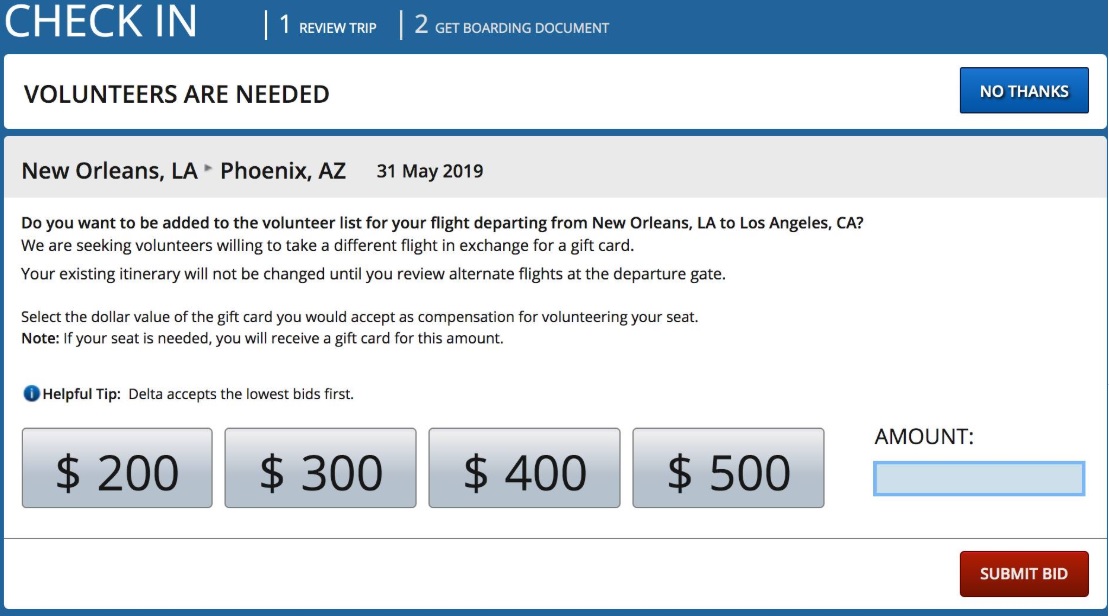The image size is (1109, 616).
Task: Decline volunteering with the No Thanks button
Action: point(1024,91)
